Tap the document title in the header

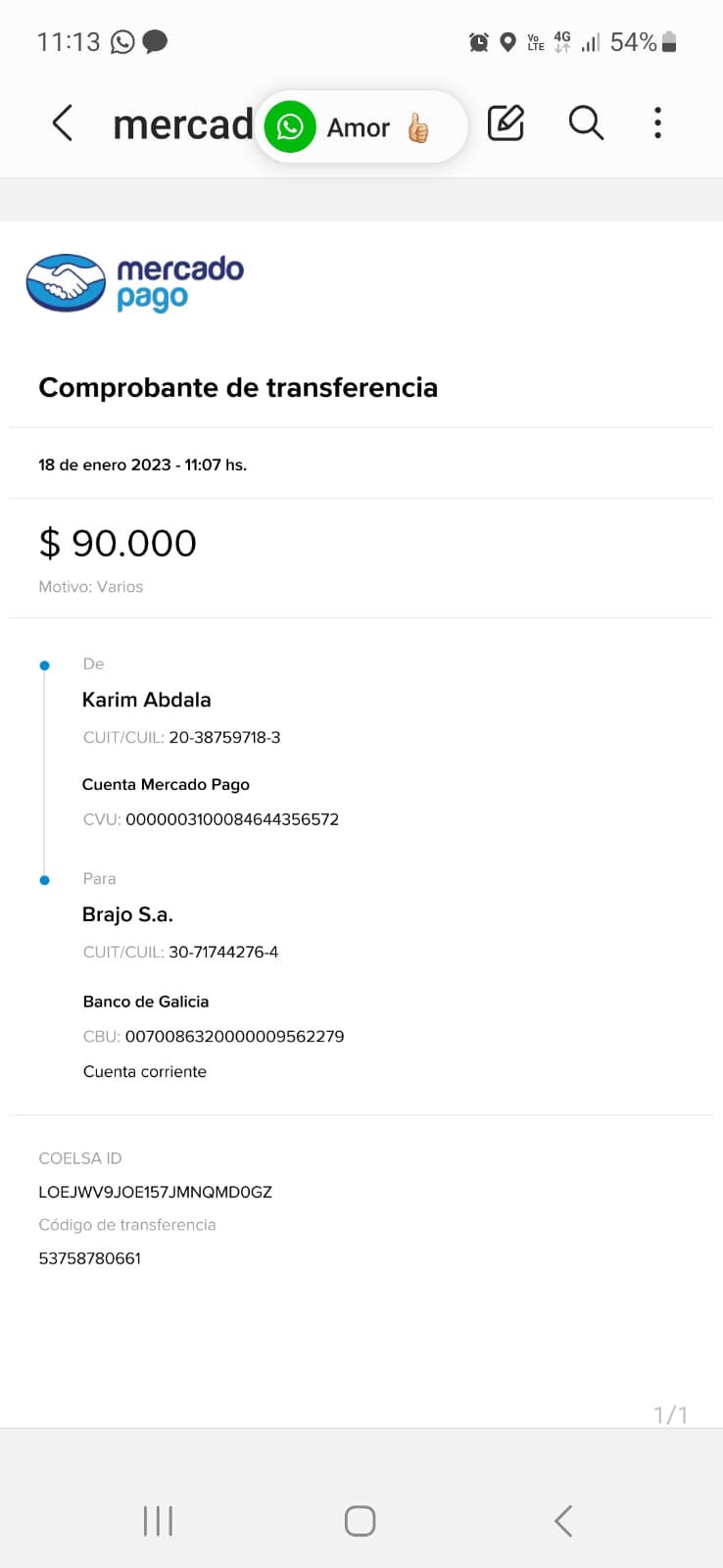click(182, 124)
